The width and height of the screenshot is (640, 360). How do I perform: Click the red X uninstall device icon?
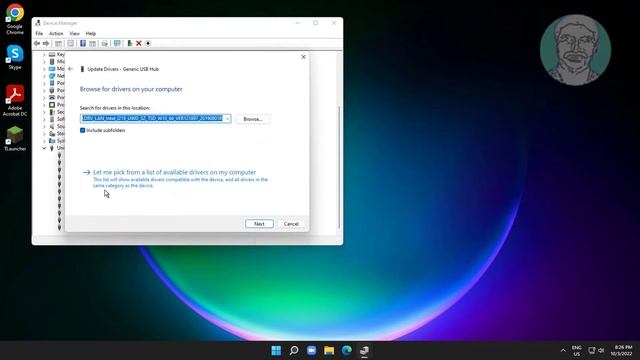139,43
